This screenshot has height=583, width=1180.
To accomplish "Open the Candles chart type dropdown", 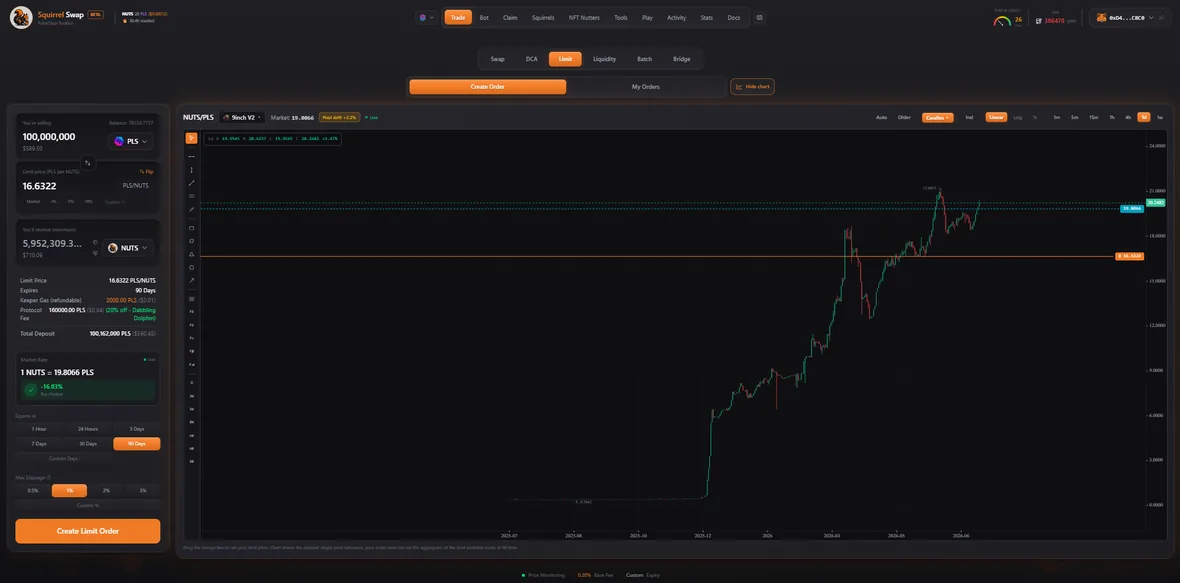I will (938, 117).
